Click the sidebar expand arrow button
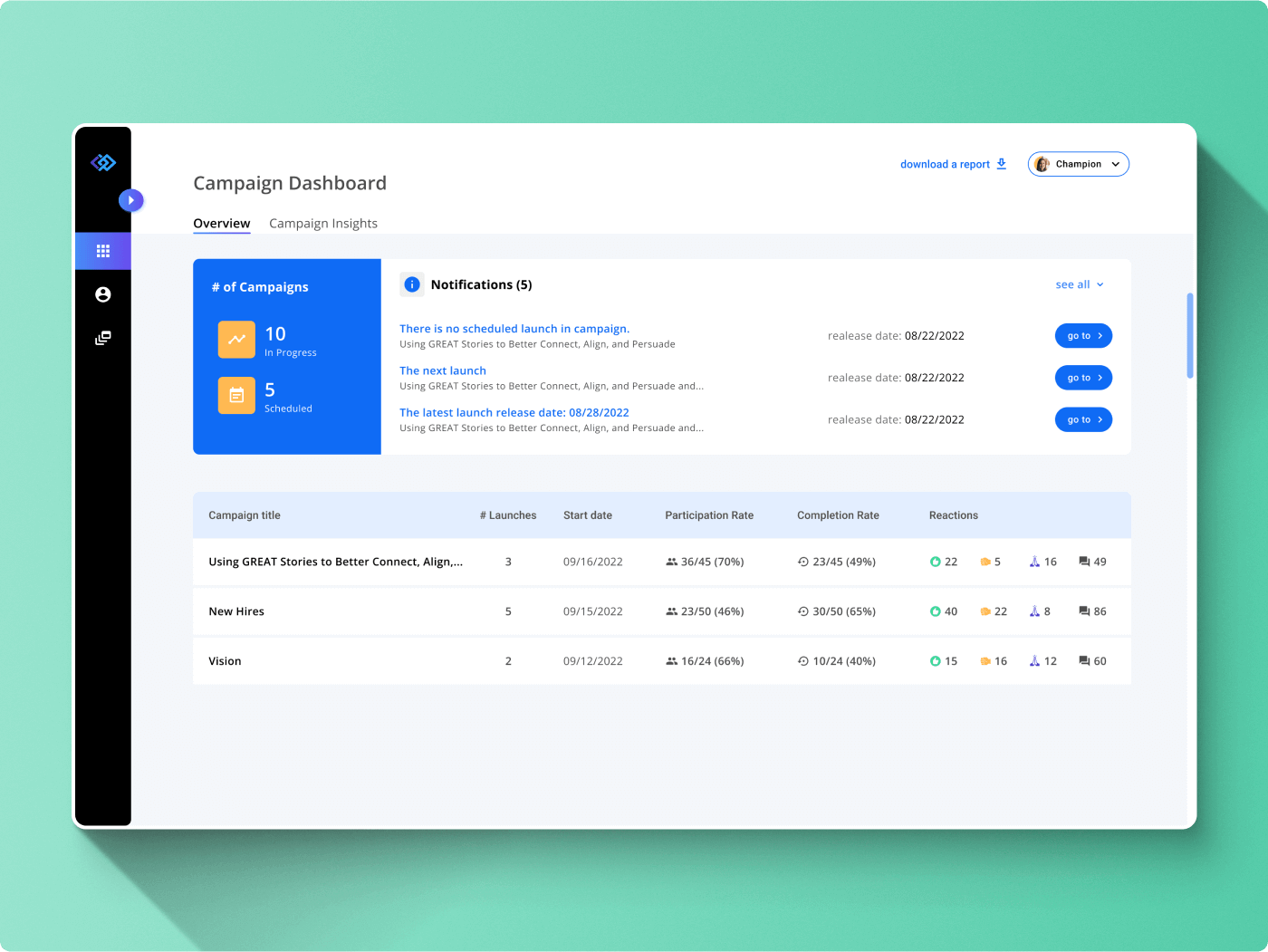The image size is (1268, 952). coord(130,200)
